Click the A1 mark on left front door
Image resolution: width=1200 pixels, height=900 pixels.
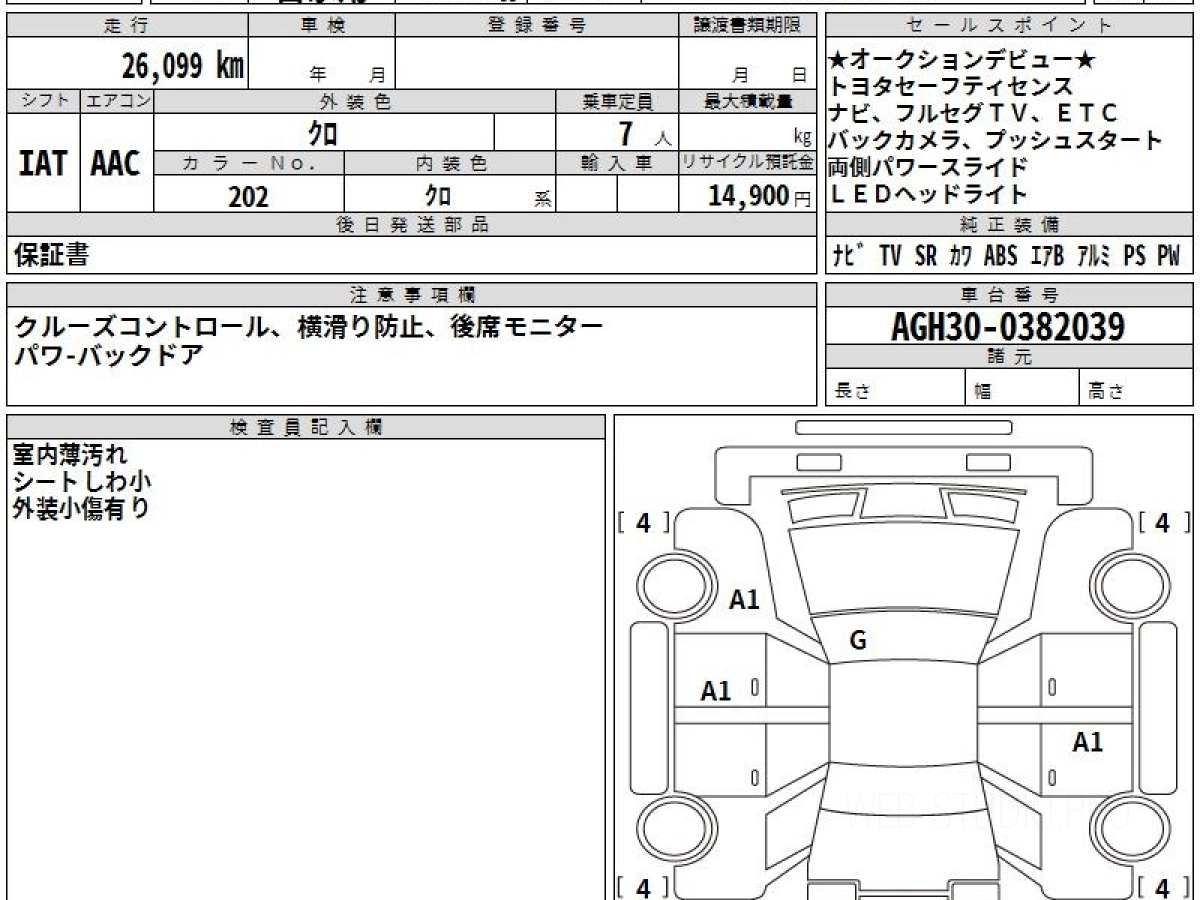pyautogui.click(x=716, y=690)
